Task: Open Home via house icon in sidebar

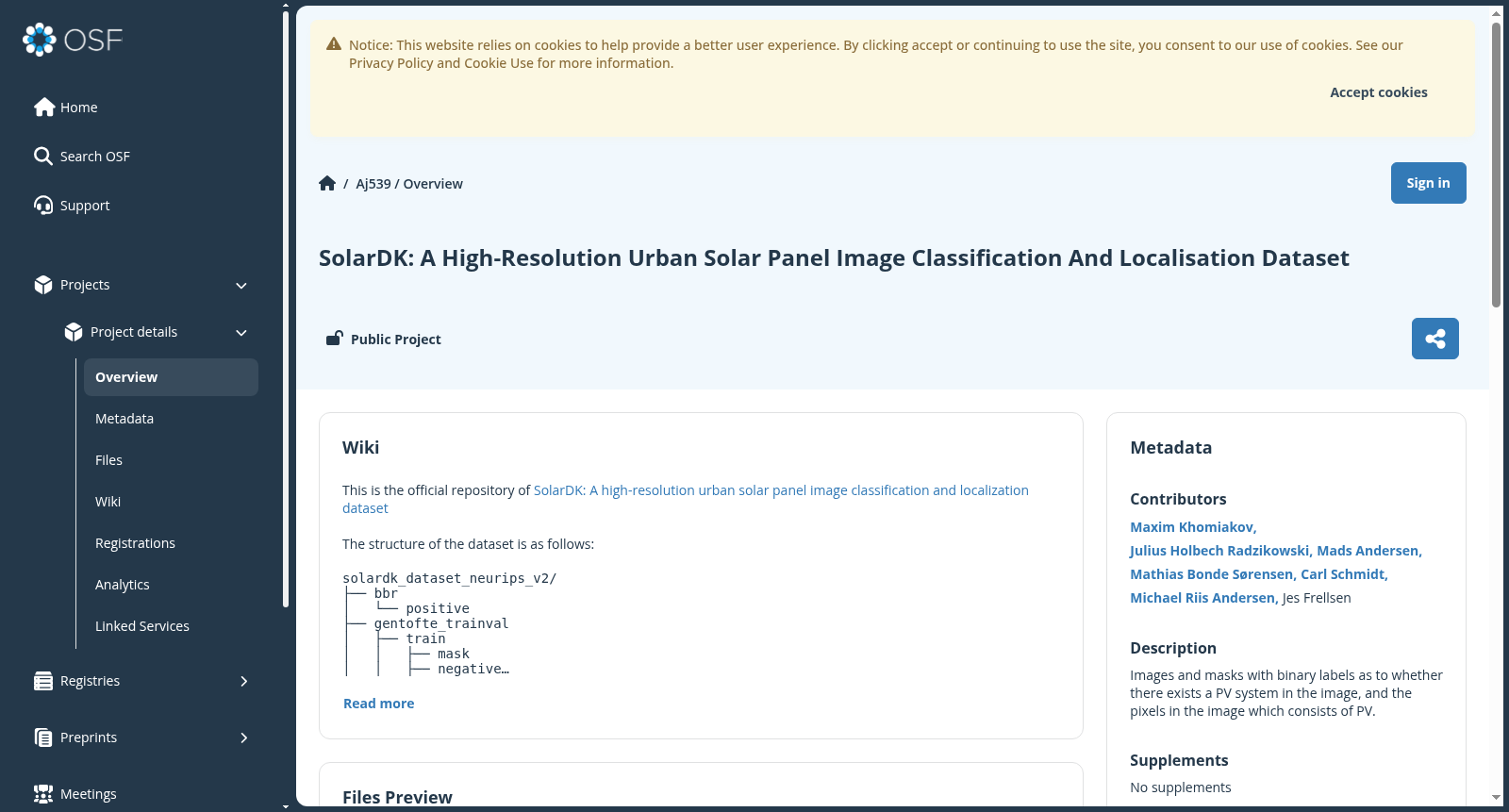Action: tap(44, 108)
